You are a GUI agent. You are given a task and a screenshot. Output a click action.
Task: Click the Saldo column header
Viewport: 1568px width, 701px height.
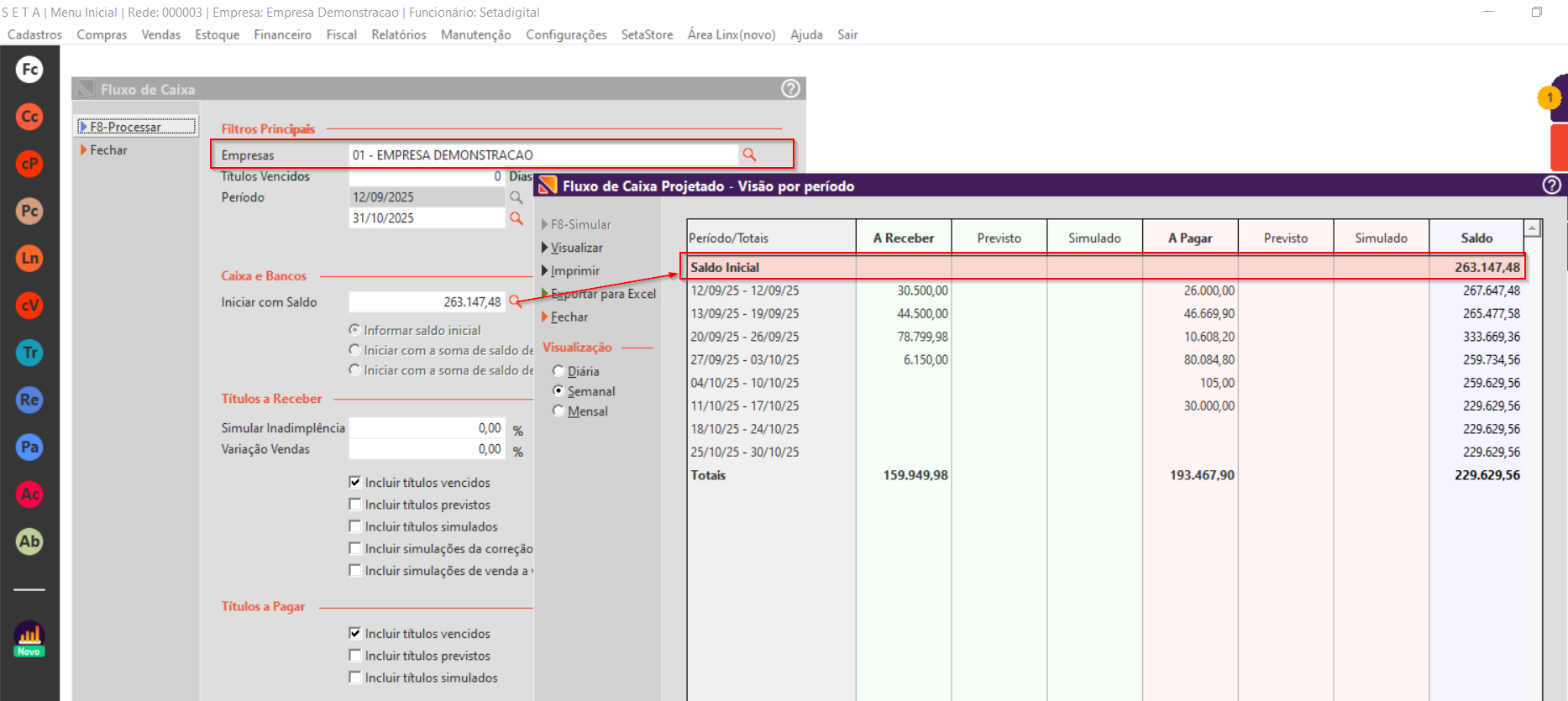tap(1476, 238)
